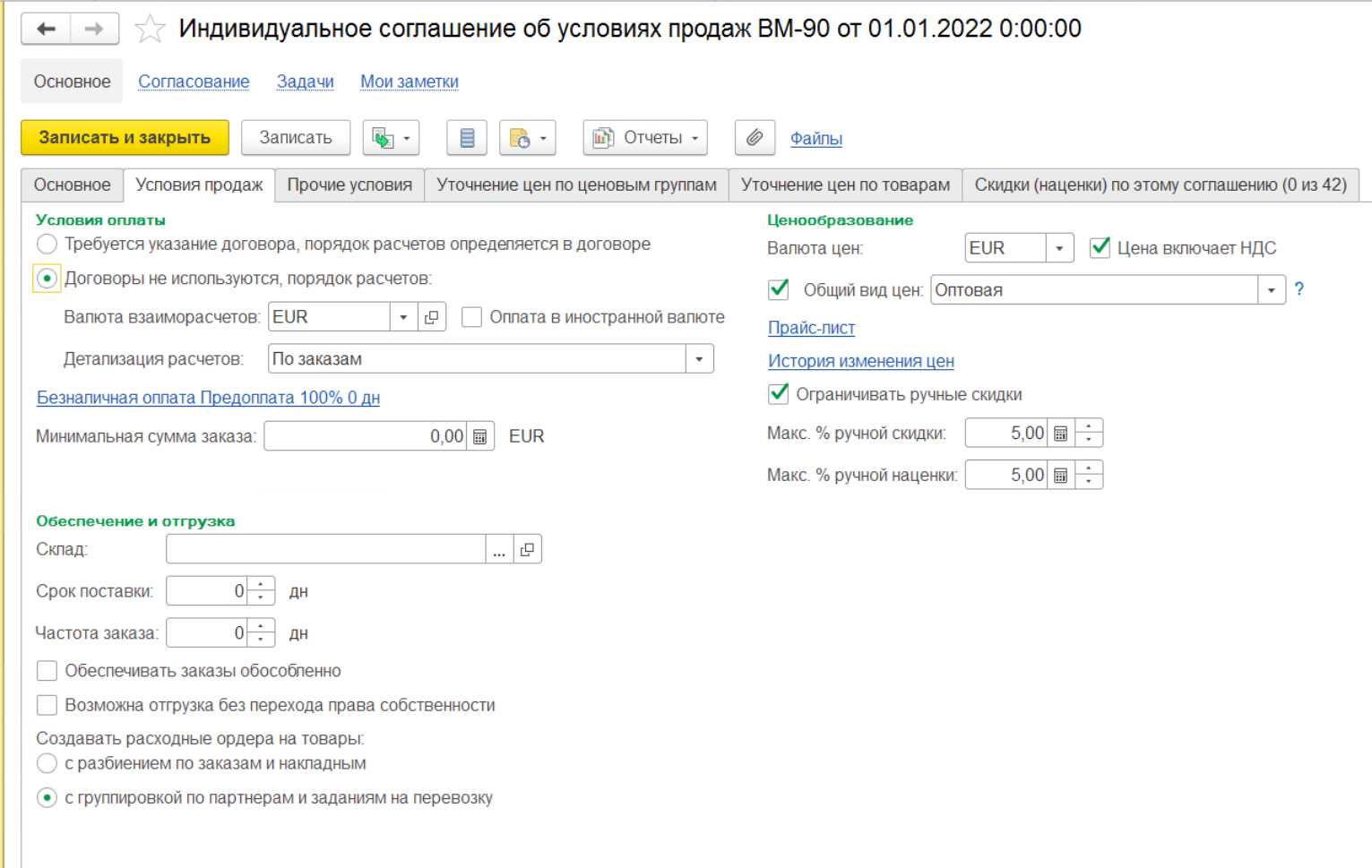Click the question mark help icon
Screen dimensions: 1372x868
1299,289
